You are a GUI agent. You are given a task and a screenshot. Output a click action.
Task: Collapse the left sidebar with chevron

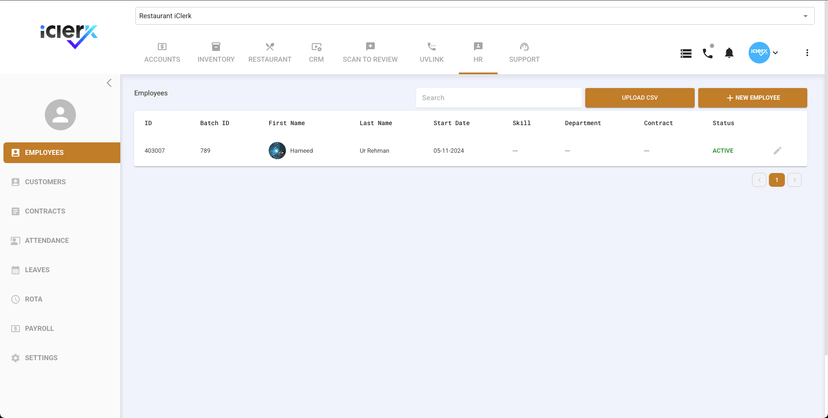(x=109, y=83)
